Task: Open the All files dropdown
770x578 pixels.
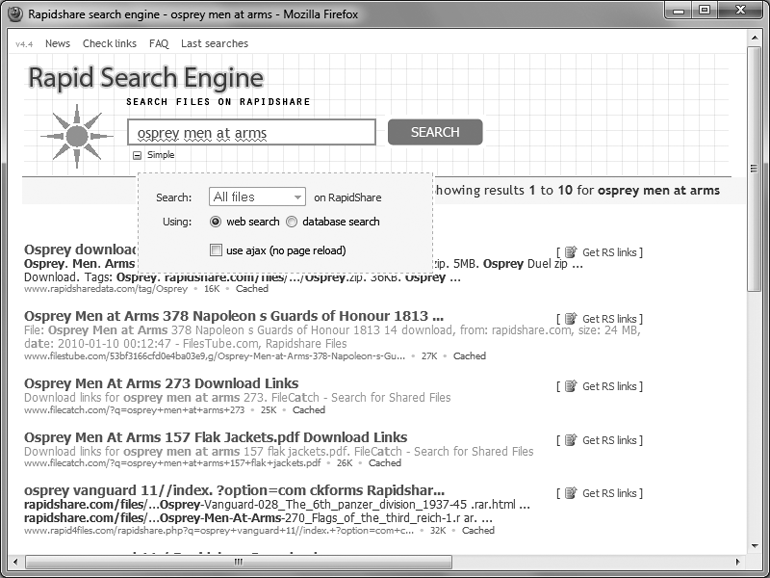Action: point(256,197)
